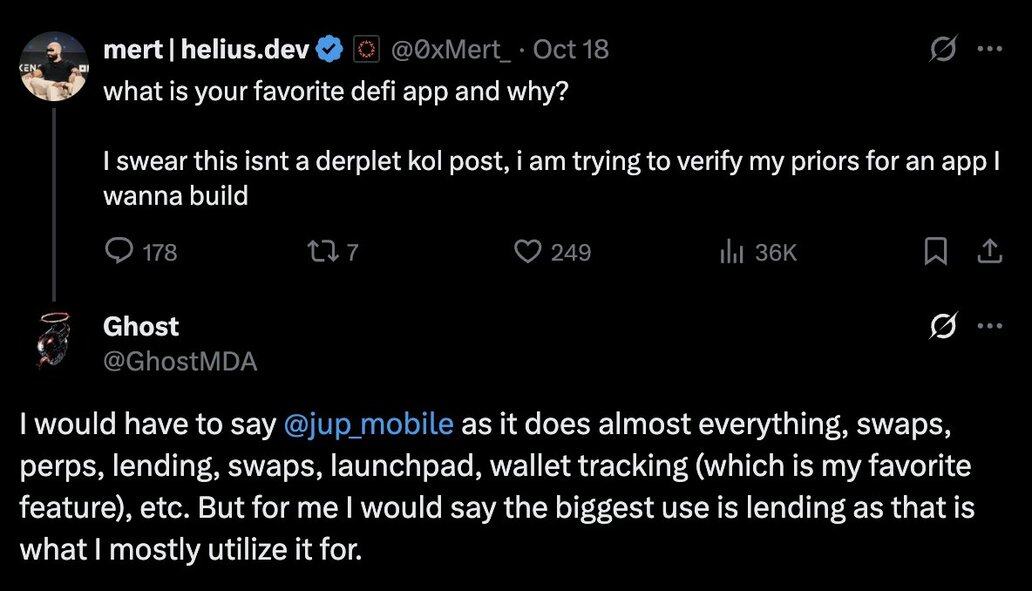Share mert's tweet using the upload icon
This screenshot has width=1032, height=591.
tap(990, 252)
